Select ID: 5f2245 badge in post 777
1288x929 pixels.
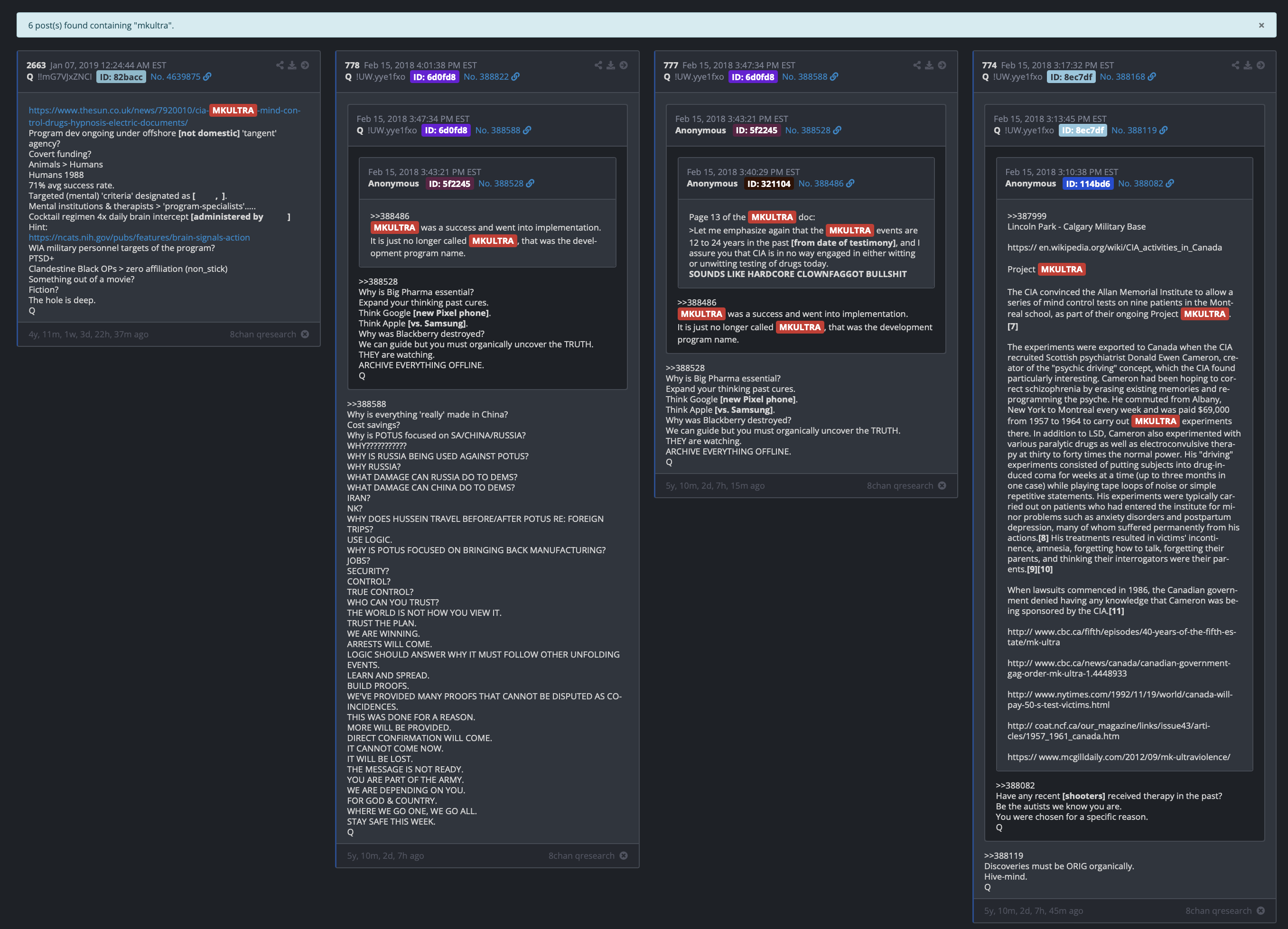[756, 130]
